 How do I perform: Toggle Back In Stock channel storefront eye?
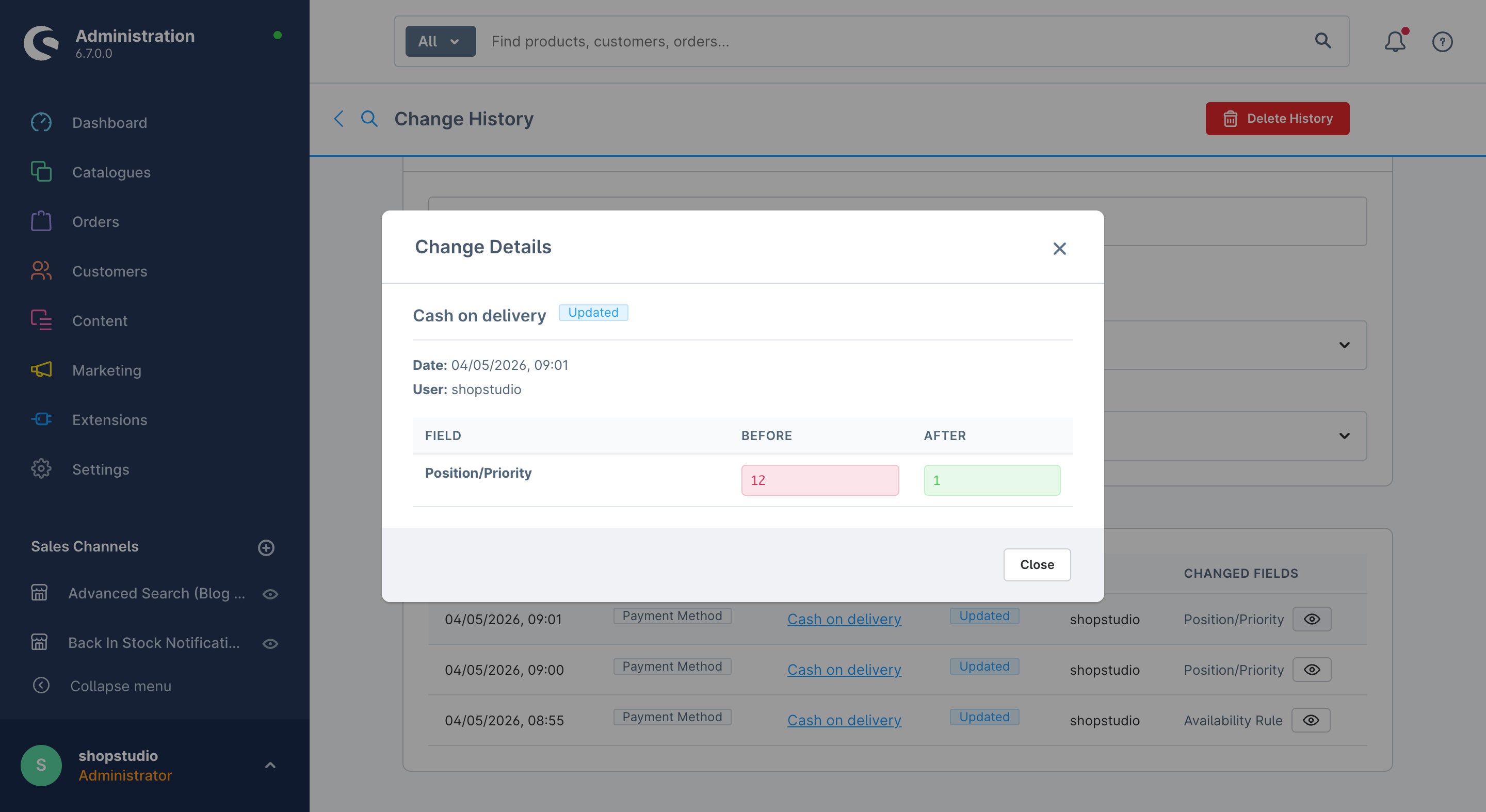point(270,644)
